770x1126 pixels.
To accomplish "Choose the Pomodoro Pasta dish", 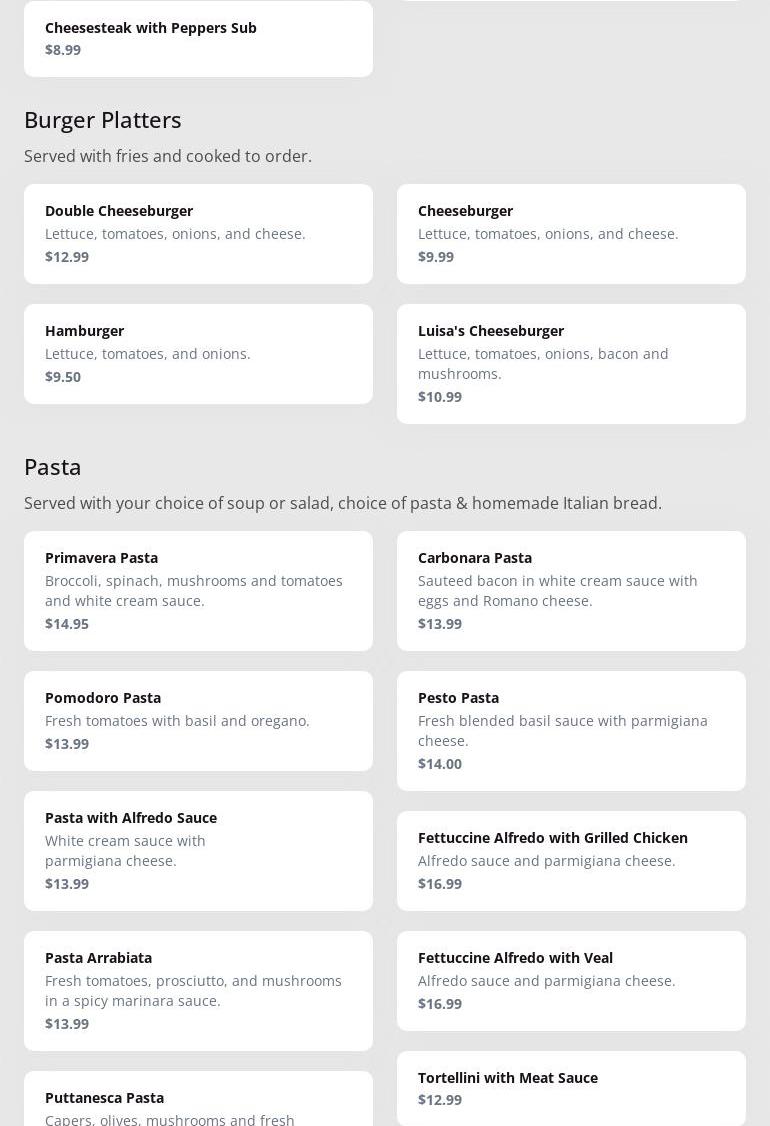I will [x=198, y=720].
